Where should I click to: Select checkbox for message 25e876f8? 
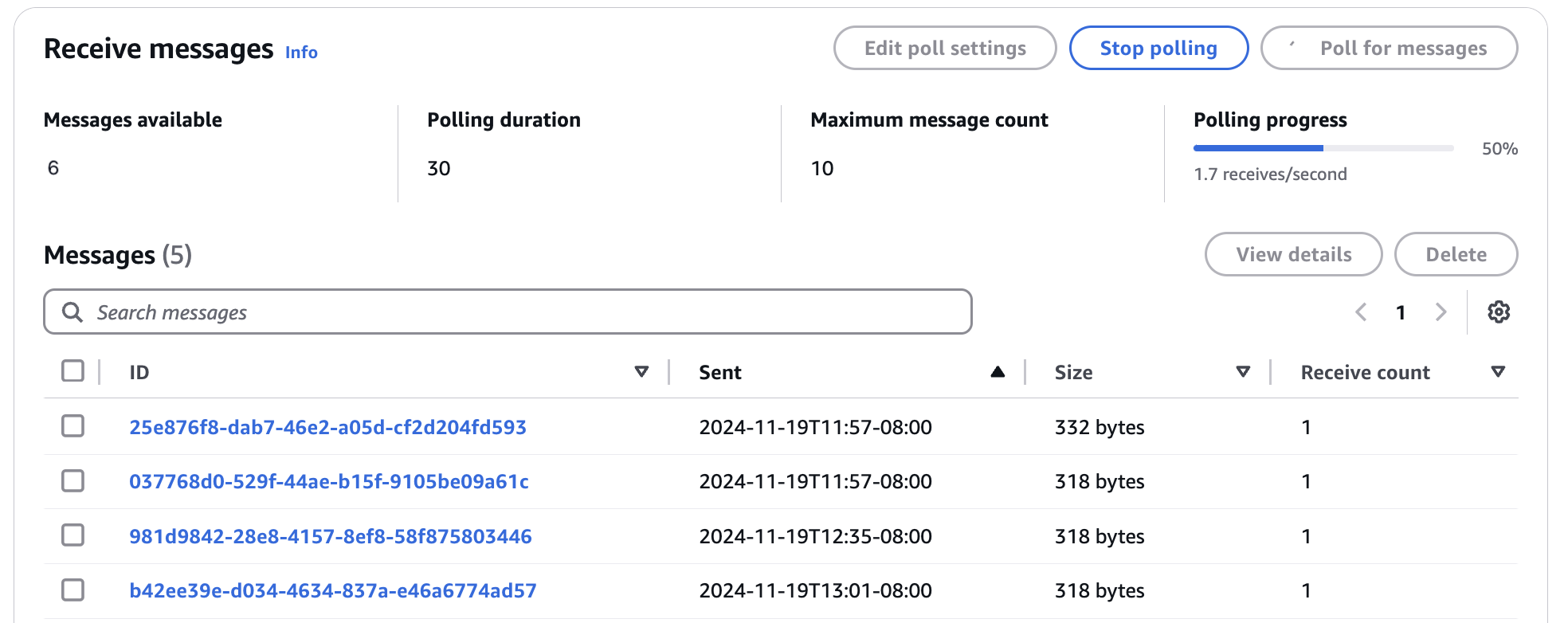(73, 426)
